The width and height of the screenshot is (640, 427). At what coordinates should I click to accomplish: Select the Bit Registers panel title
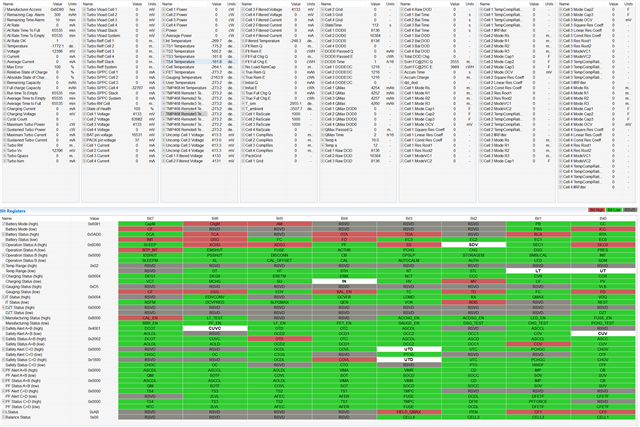click(x=13, y=211)
